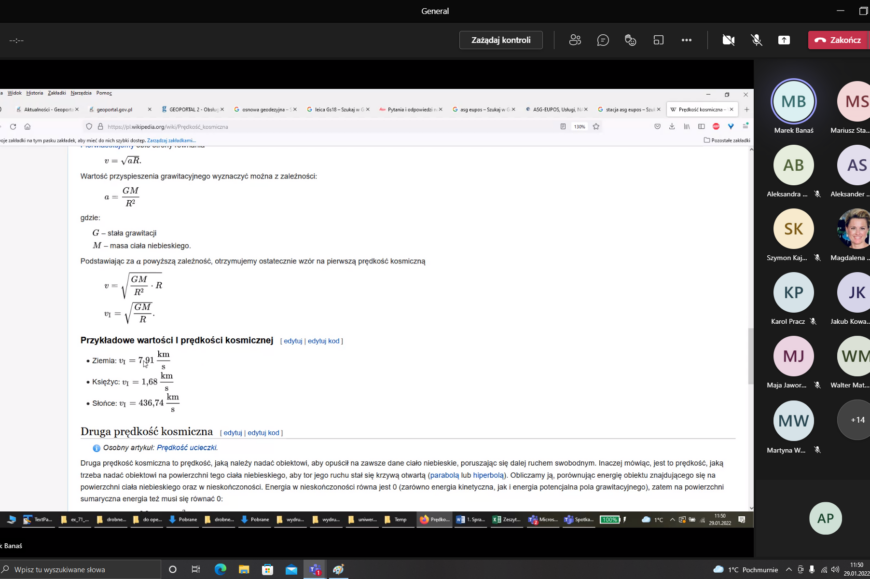870x579 pixels.
Task: Switch to Aktualności Geoportal browser tab
Action: tap(47, 109)
